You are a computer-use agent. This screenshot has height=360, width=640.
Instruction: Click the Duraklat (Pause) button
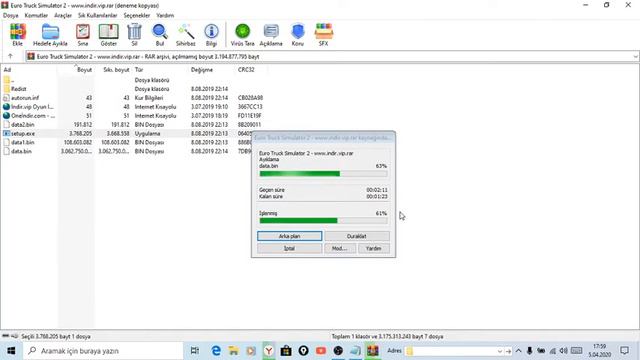357,236
